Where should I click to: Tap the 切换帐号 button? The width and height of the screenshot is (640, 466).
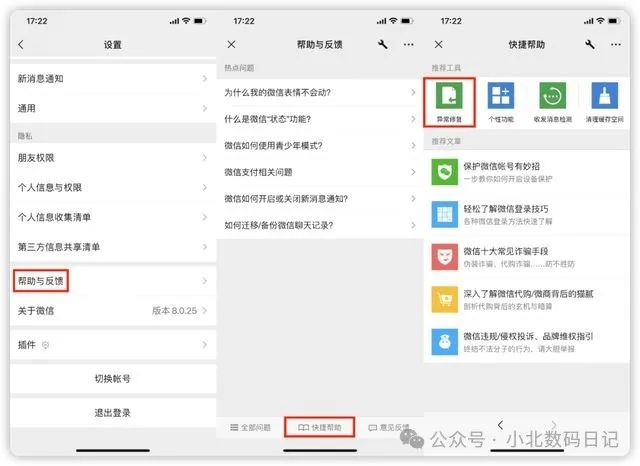point(113,379)
